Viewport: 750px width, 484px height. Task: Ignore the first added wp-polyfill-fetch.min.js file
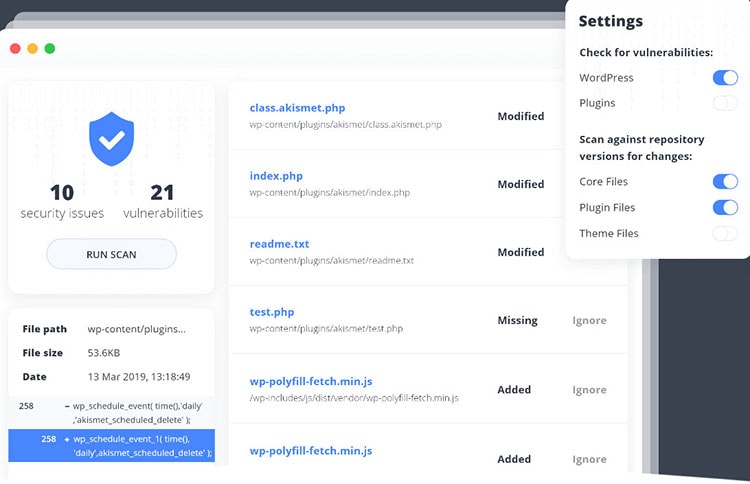click(x=589, y=390)
